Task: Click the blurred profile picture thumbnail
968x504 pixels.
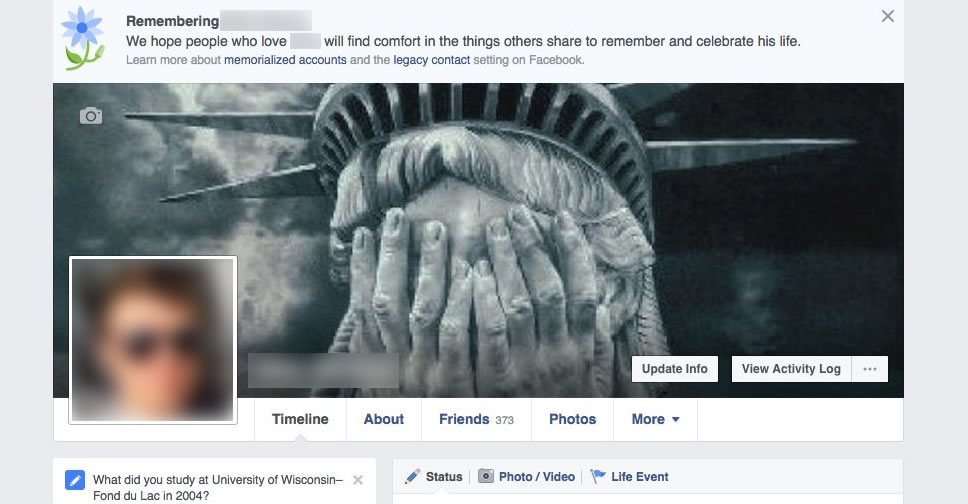Action: tap(153, 340)
